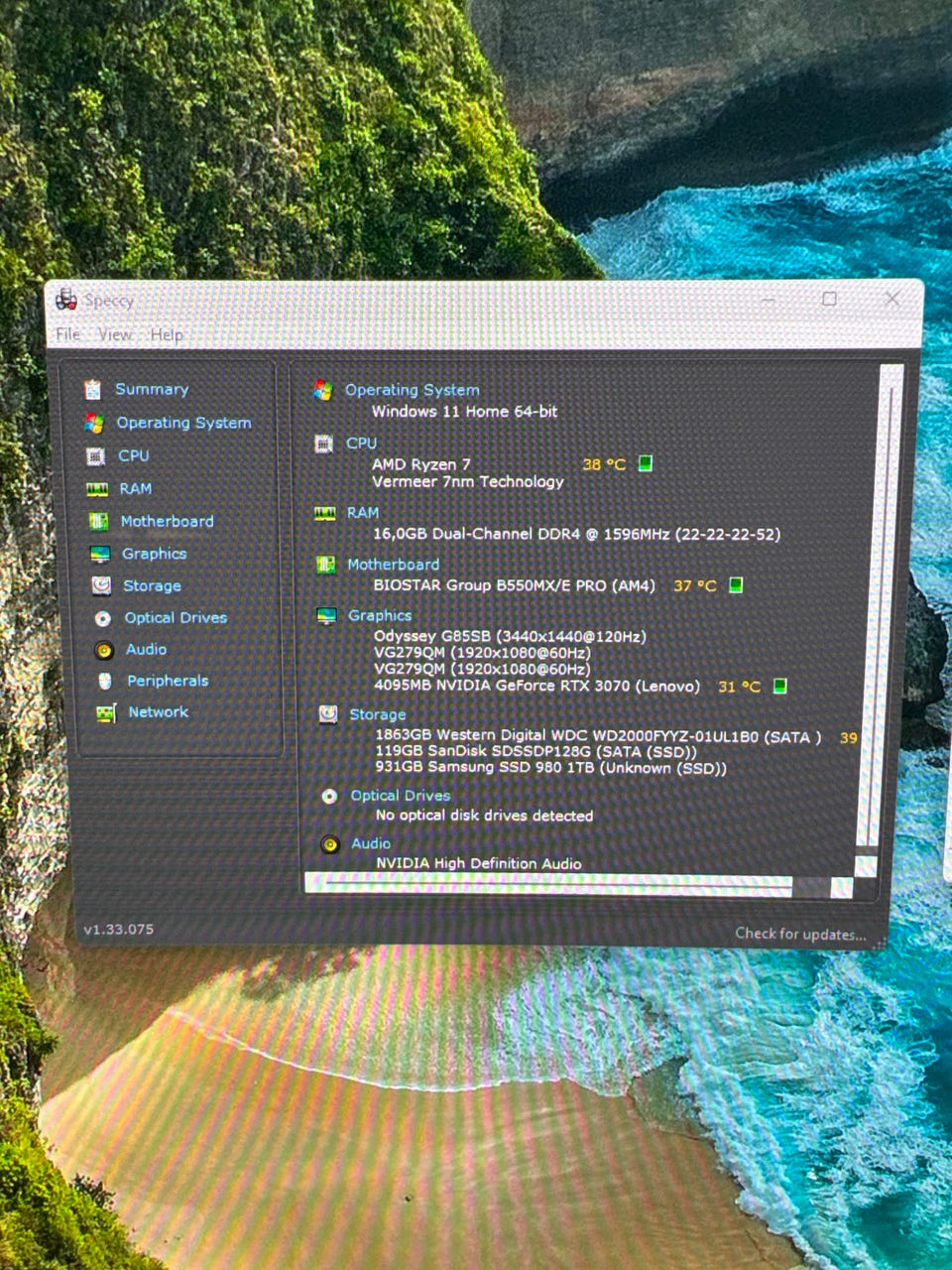This screenshot has width=952, height=1270.
Task: Click the green motherboard temperature indicator
Action: (x=736, y=585)
